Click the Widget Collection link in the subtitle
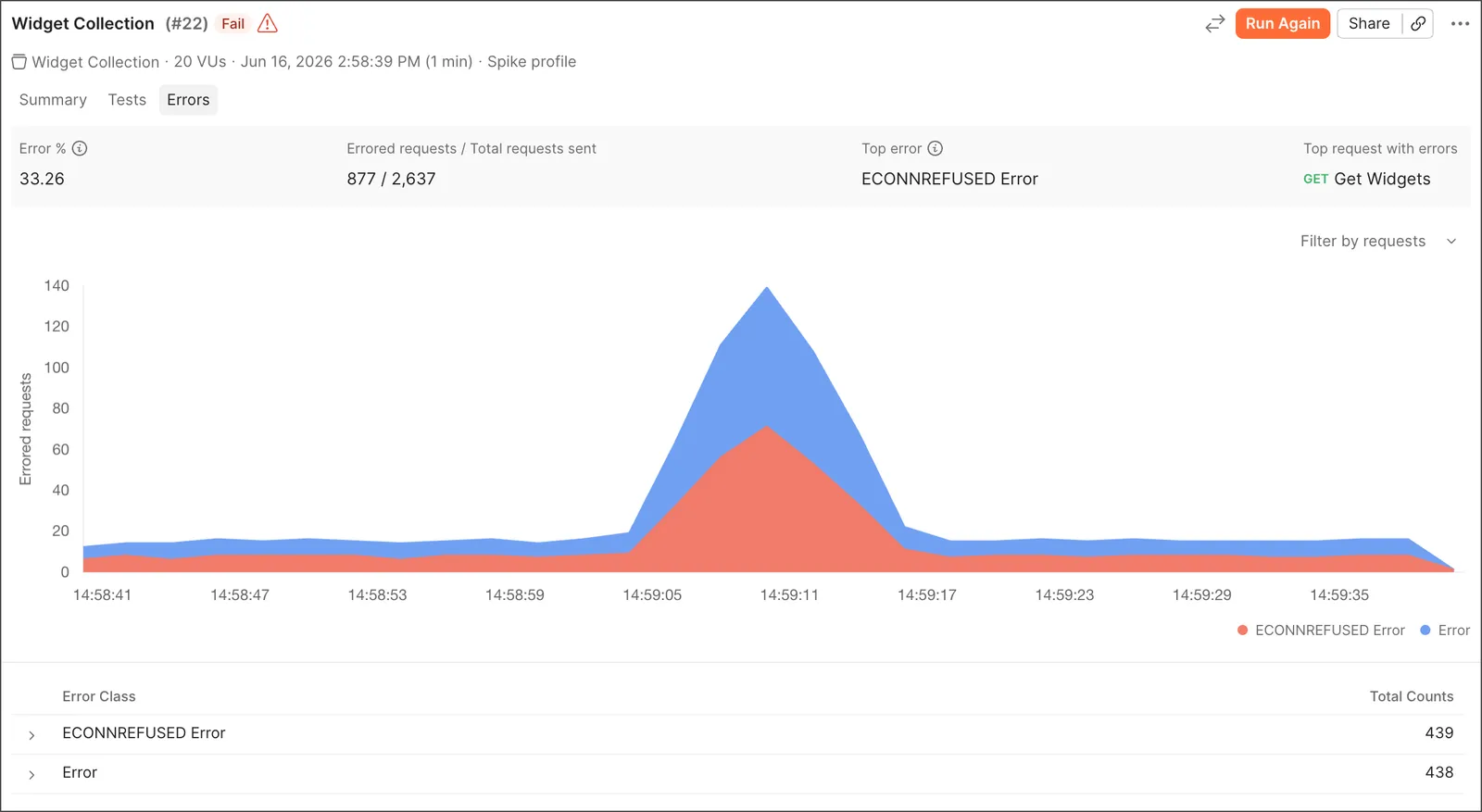Screen dimensions: 1482x812 click(x=95, y=62)
